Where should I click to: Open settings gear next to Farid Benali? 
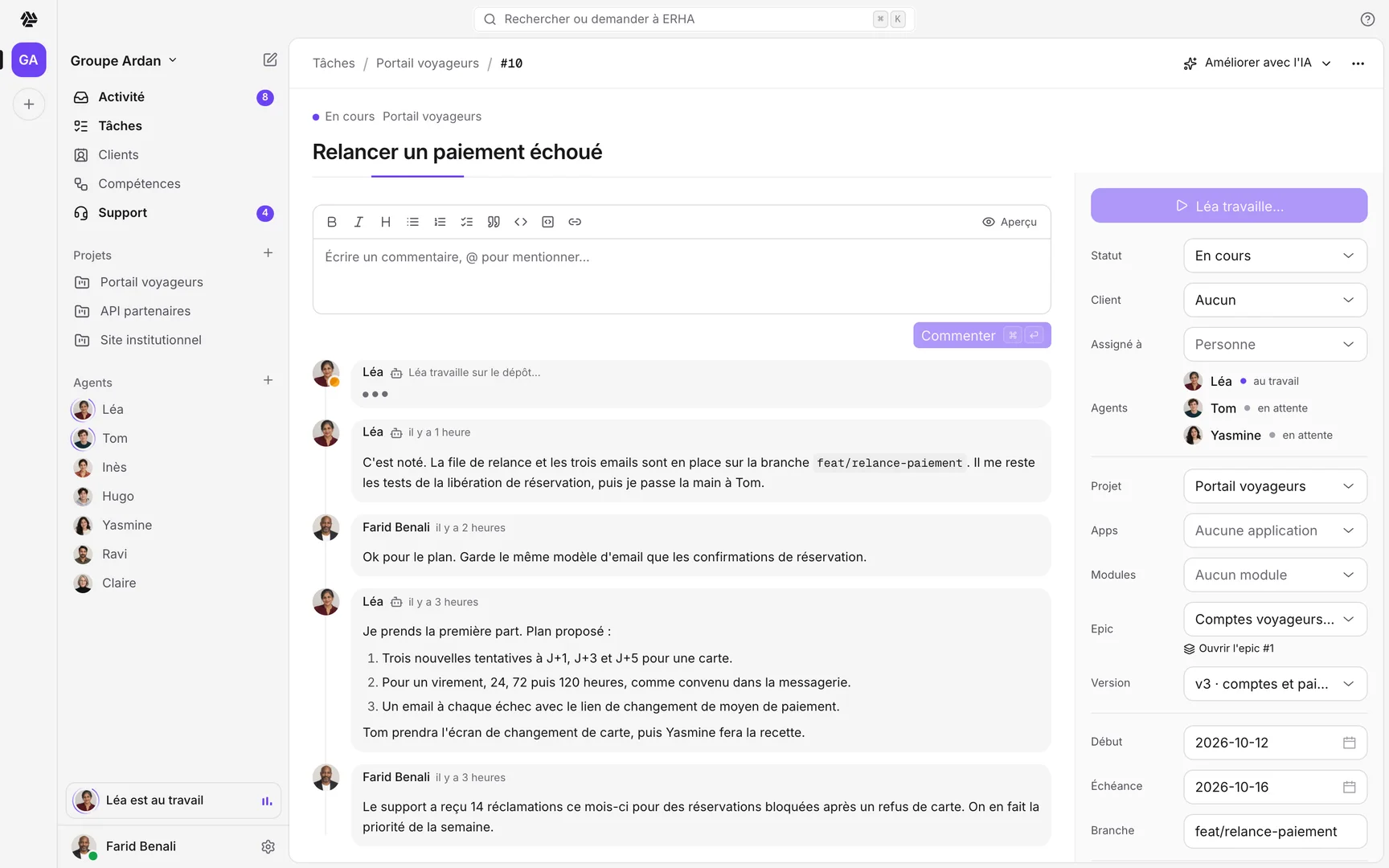click(268, 846)
